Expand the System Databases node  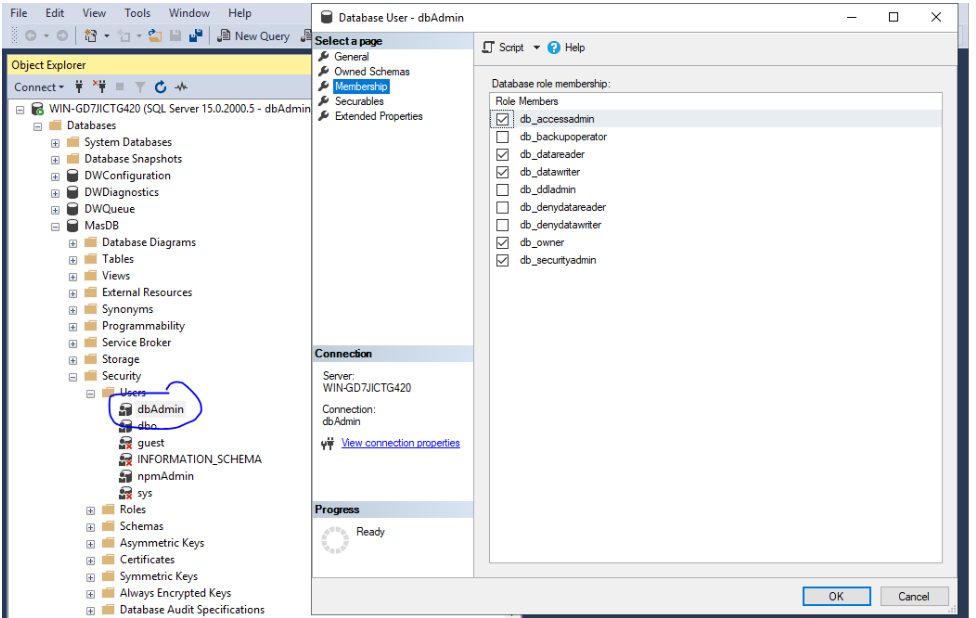coord(55,143)
